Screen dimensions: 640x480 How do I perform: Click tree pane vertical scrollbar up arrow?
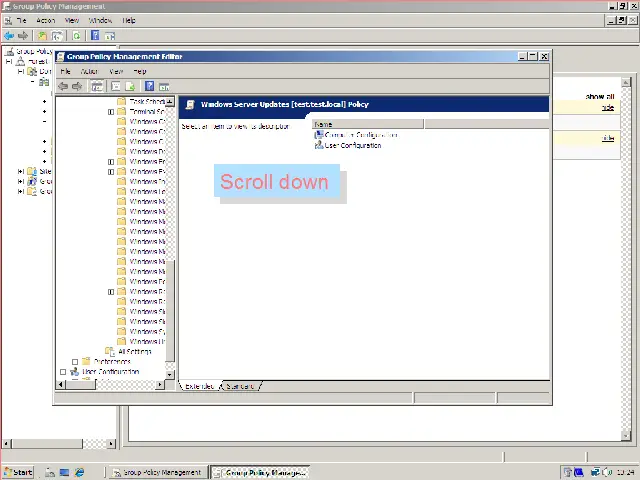pyautogui.click(x=170, y=101)
